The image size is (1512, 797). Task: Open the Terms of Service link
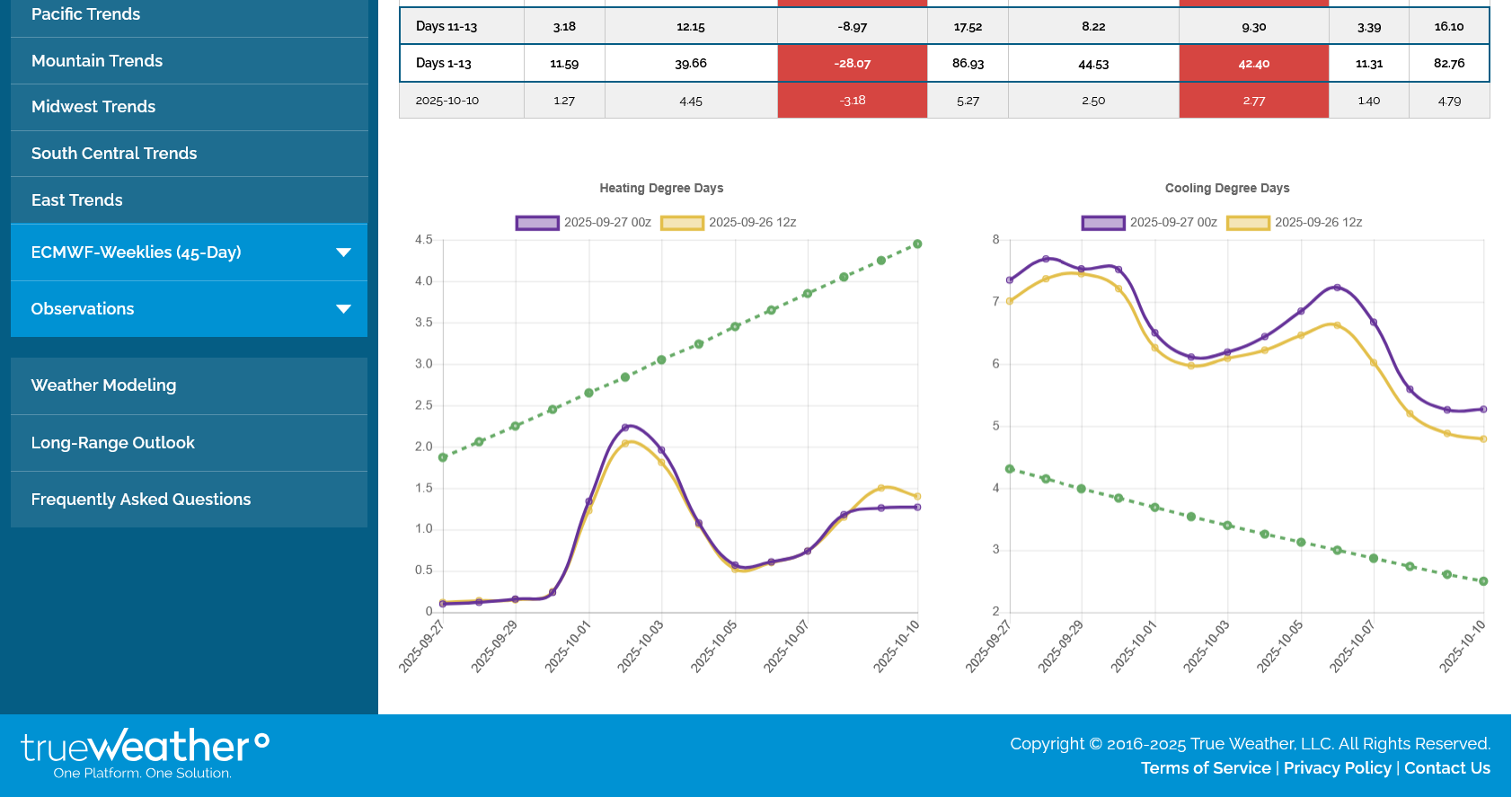click(1206, 768)
